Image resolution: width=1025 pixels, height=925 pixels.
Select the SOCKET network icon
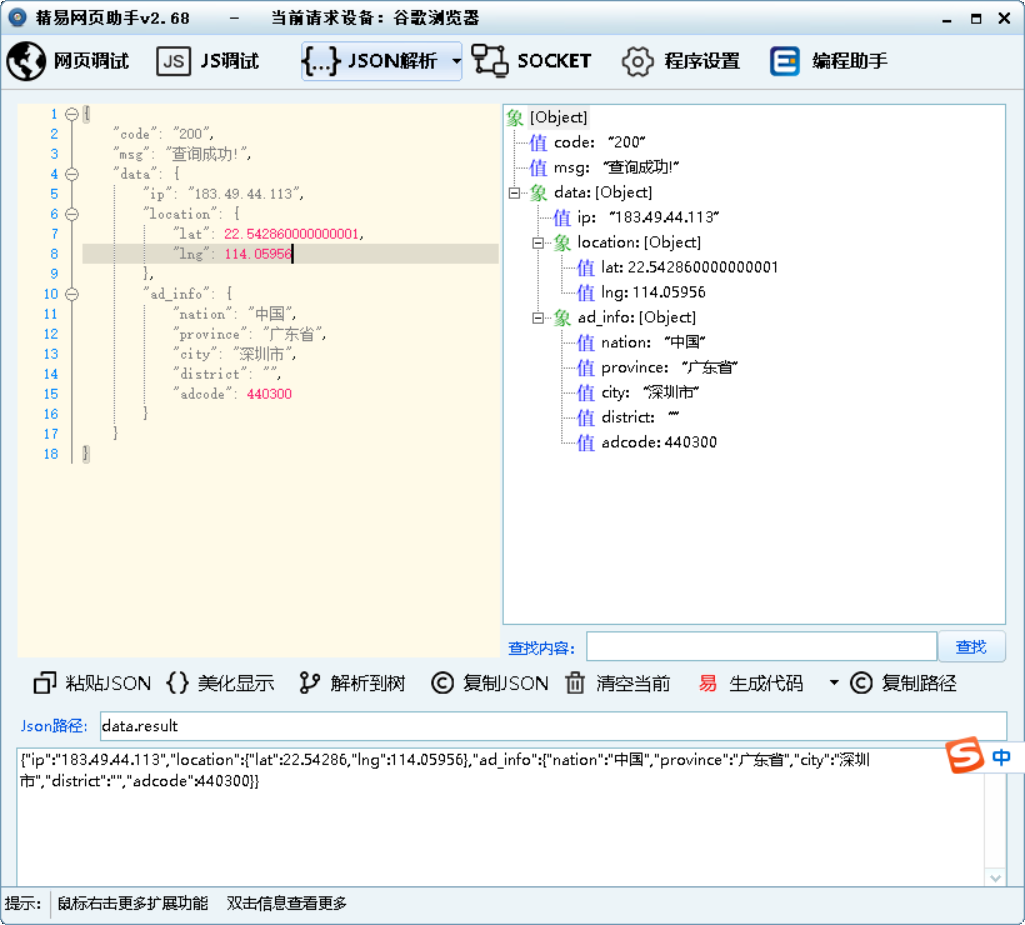click(x=490, y=61)
